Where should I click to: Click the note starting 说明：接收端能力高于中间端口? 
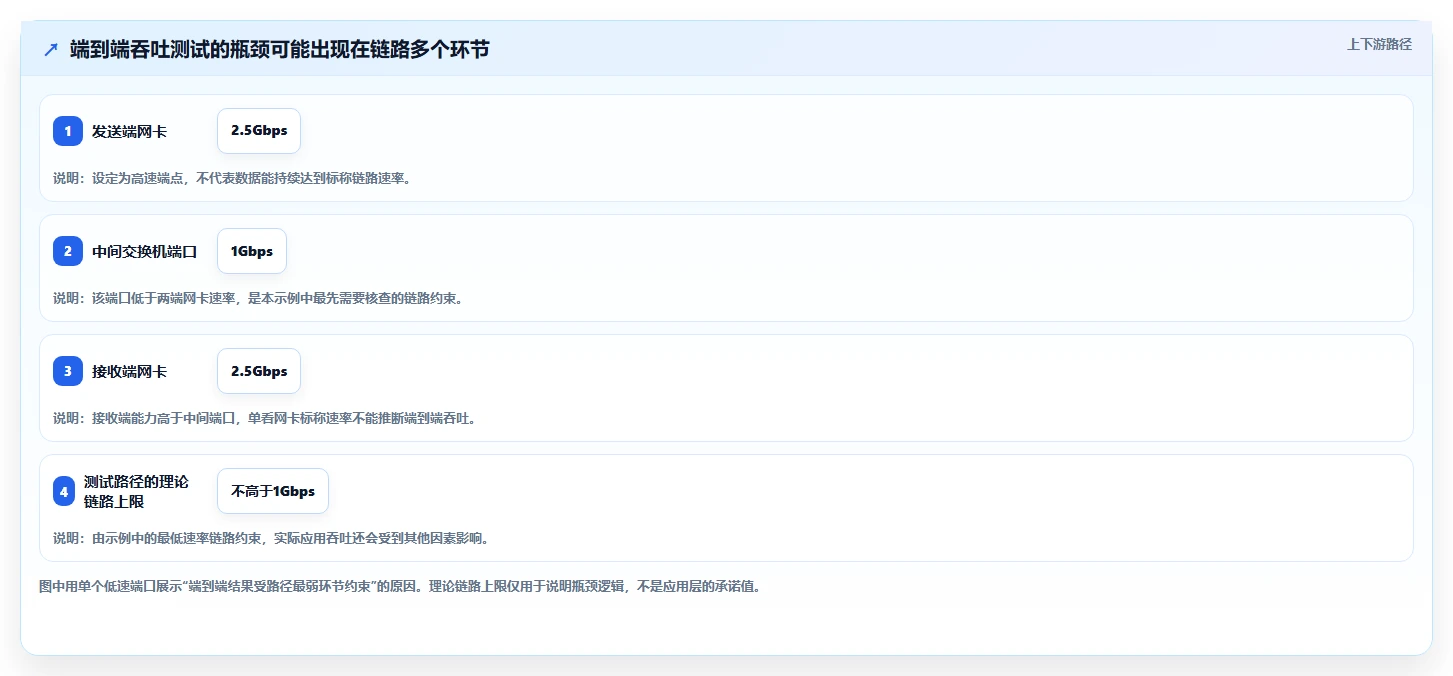click(x=264, y=418)
